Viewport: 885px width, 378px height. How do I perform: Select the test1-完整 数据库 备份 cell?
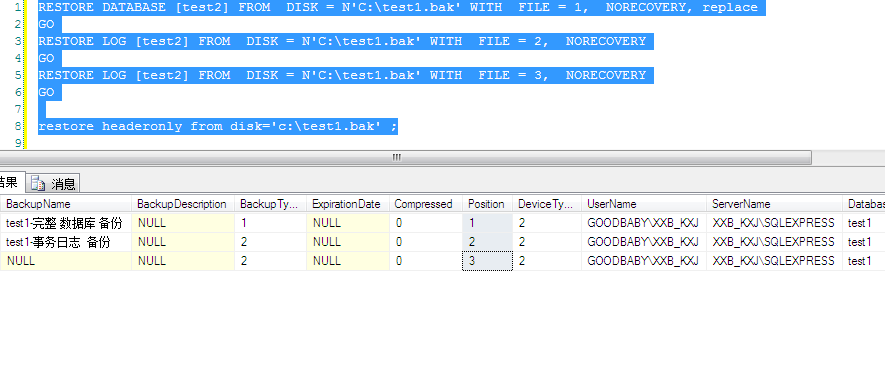(66, 223)
